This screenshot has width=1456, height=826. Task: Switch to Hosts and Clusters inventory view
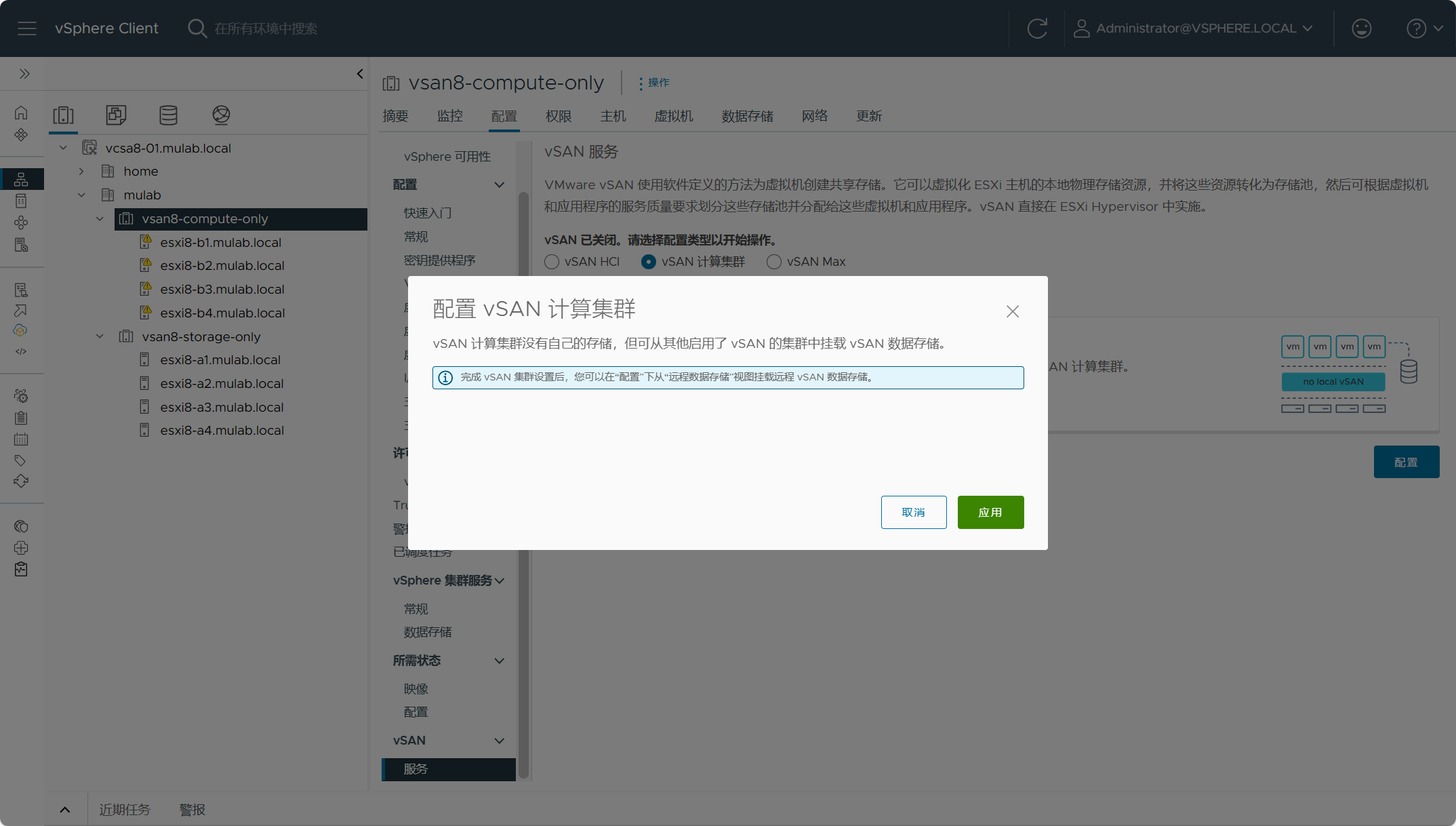pos(63,115)
